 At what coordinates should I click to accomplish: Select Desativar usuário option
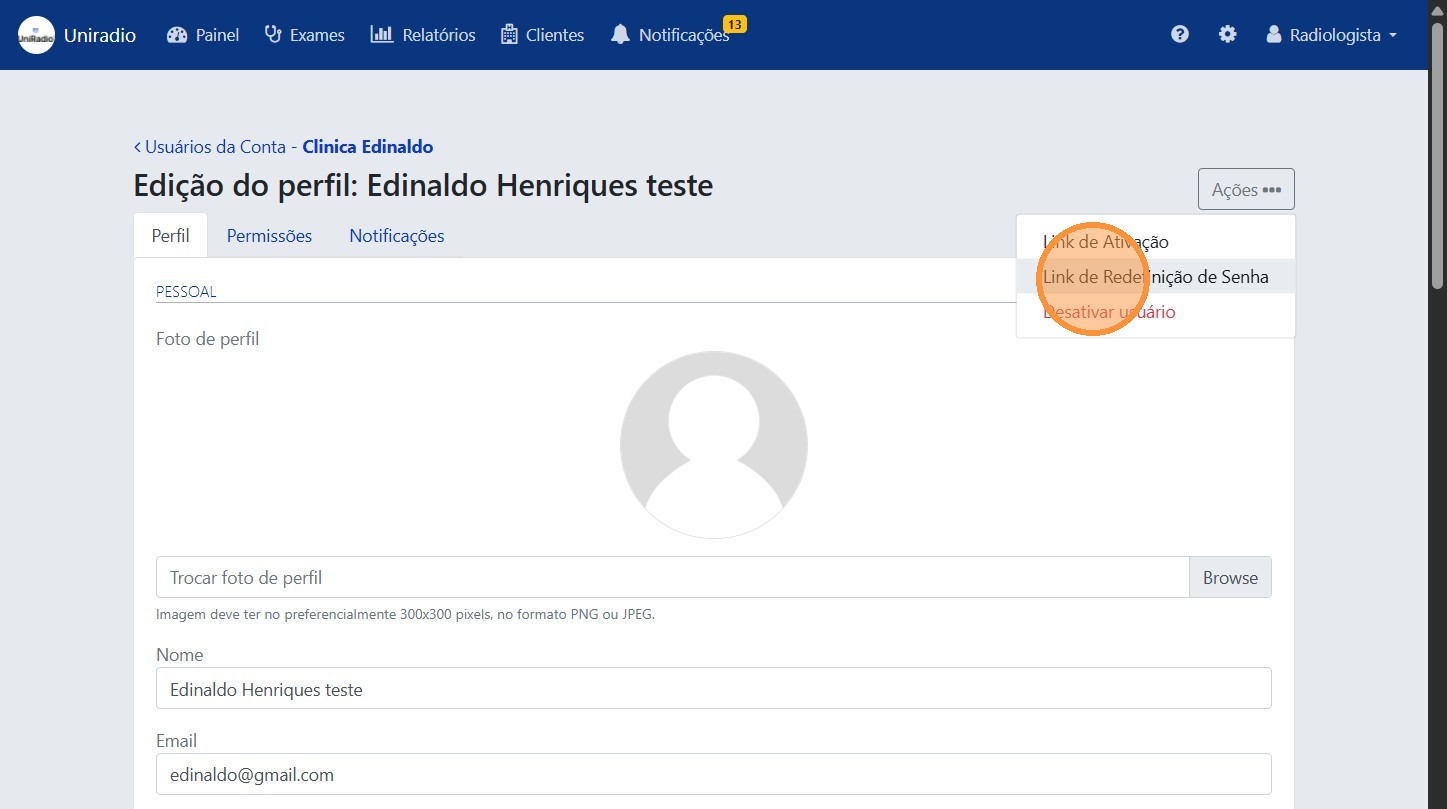1109,312
